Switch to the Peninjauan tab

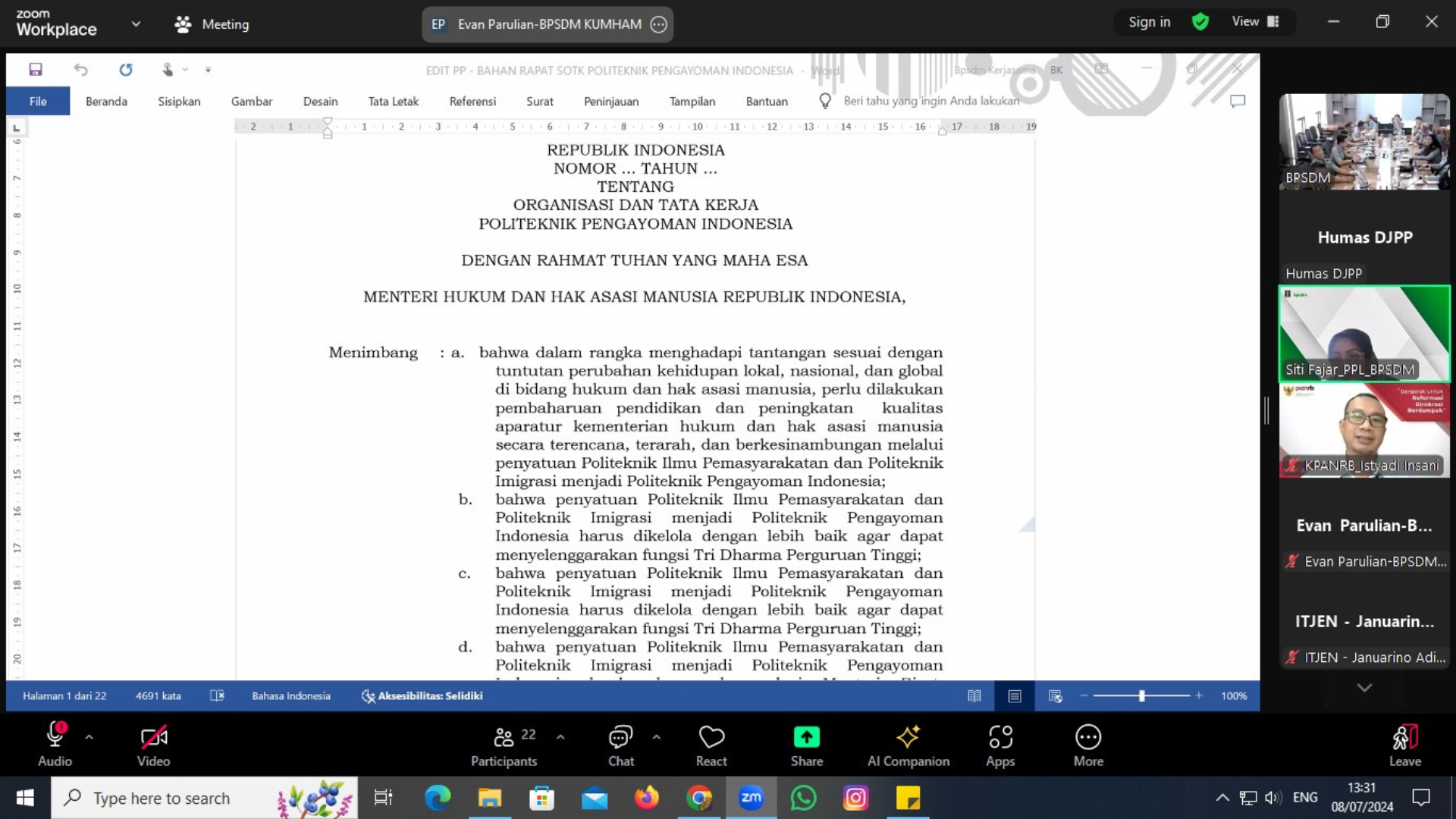(x=611, y=101)
